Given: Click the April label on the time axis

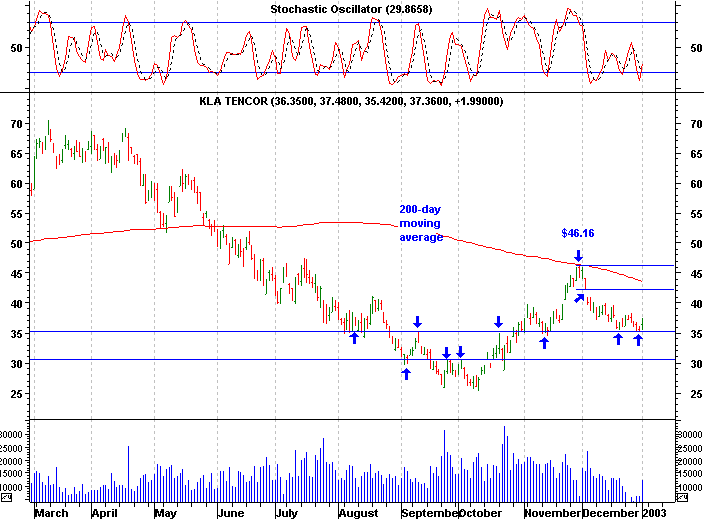Looking at the screenshot, I should 104,513.
